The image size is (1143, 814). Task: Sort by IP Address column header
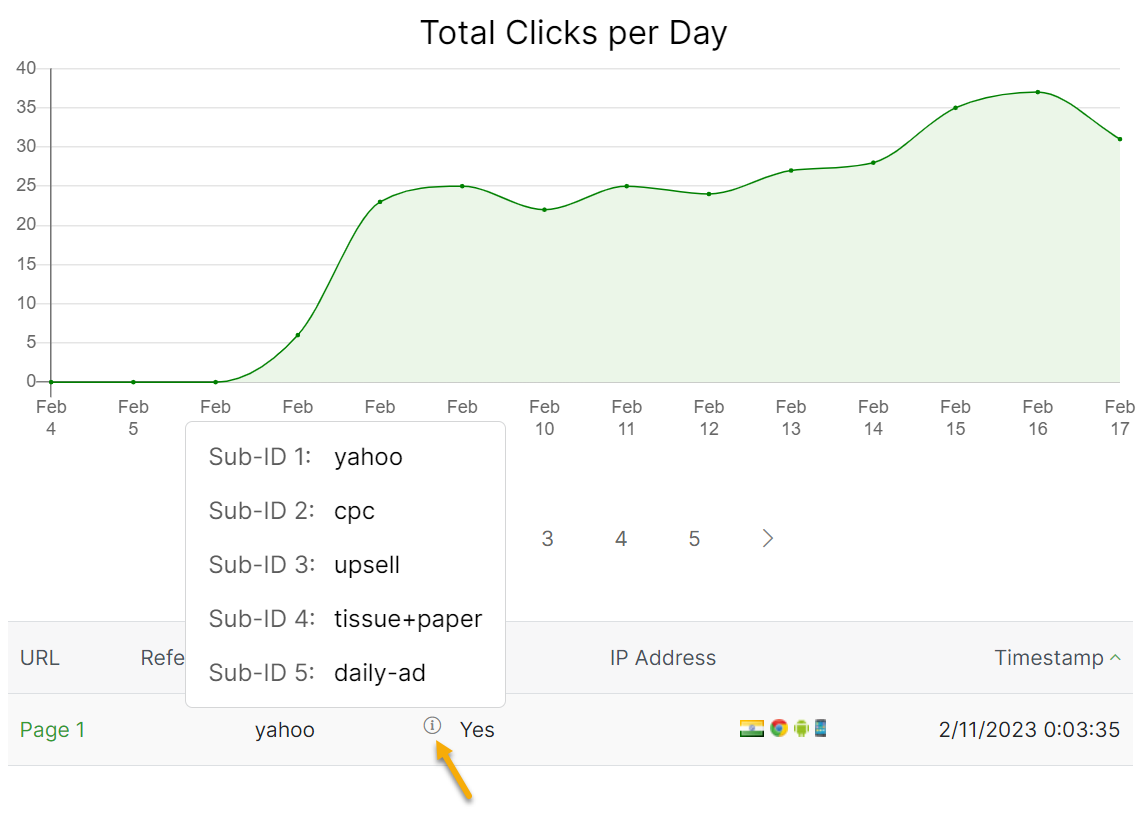[662, 658]
